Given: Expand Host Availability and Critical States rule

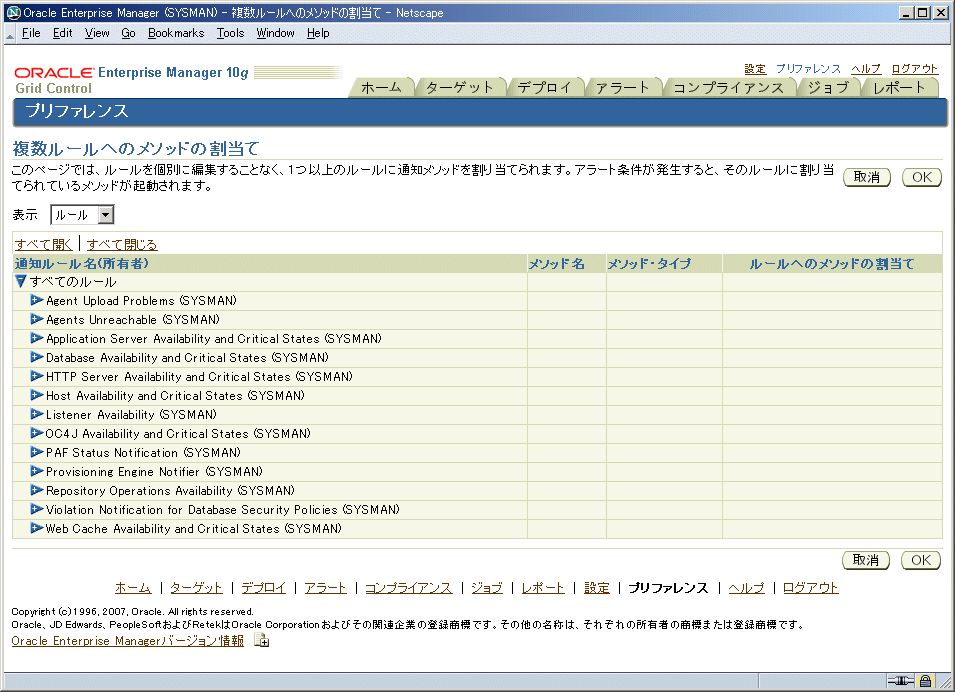Looking at the screenshot, I should [x=37, y=395].
